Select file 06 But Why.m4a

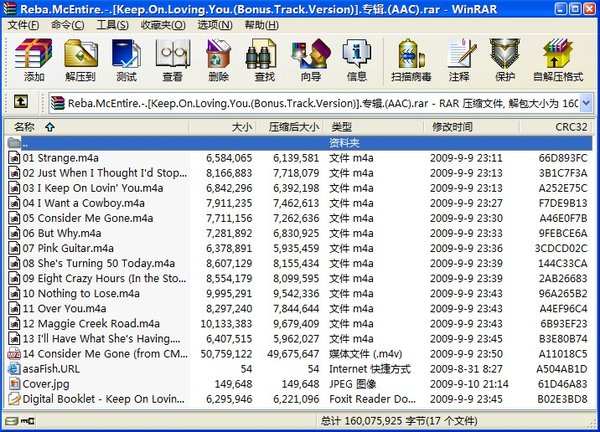coord(62,233)
